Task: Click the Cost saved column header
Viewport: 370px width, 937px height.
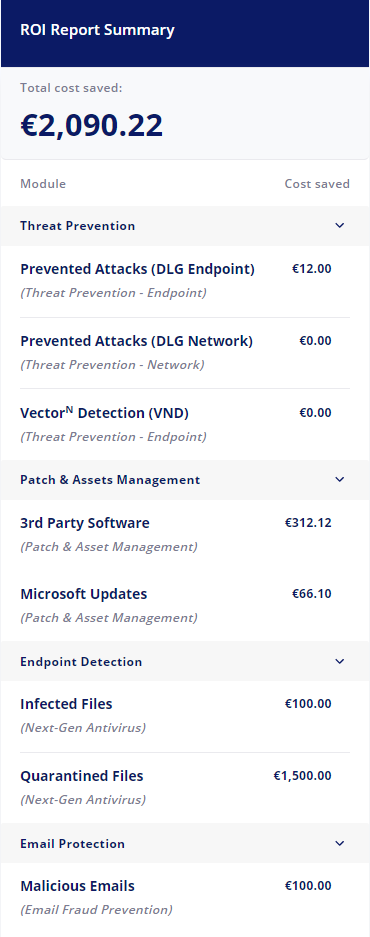Action: click(317, 183)
